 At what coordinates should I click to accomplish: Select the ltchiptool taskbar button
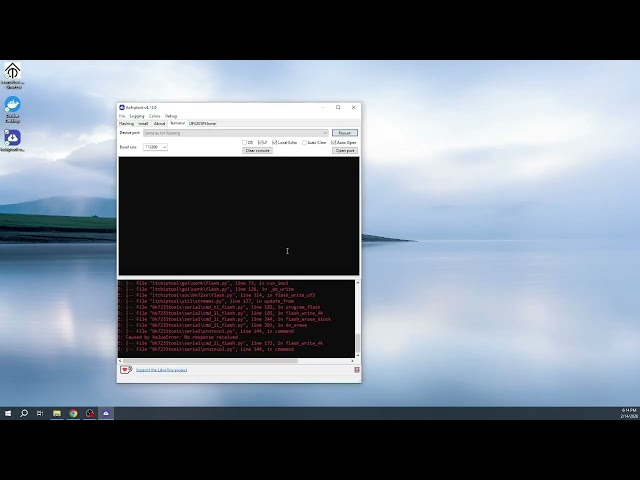point(106,413)
